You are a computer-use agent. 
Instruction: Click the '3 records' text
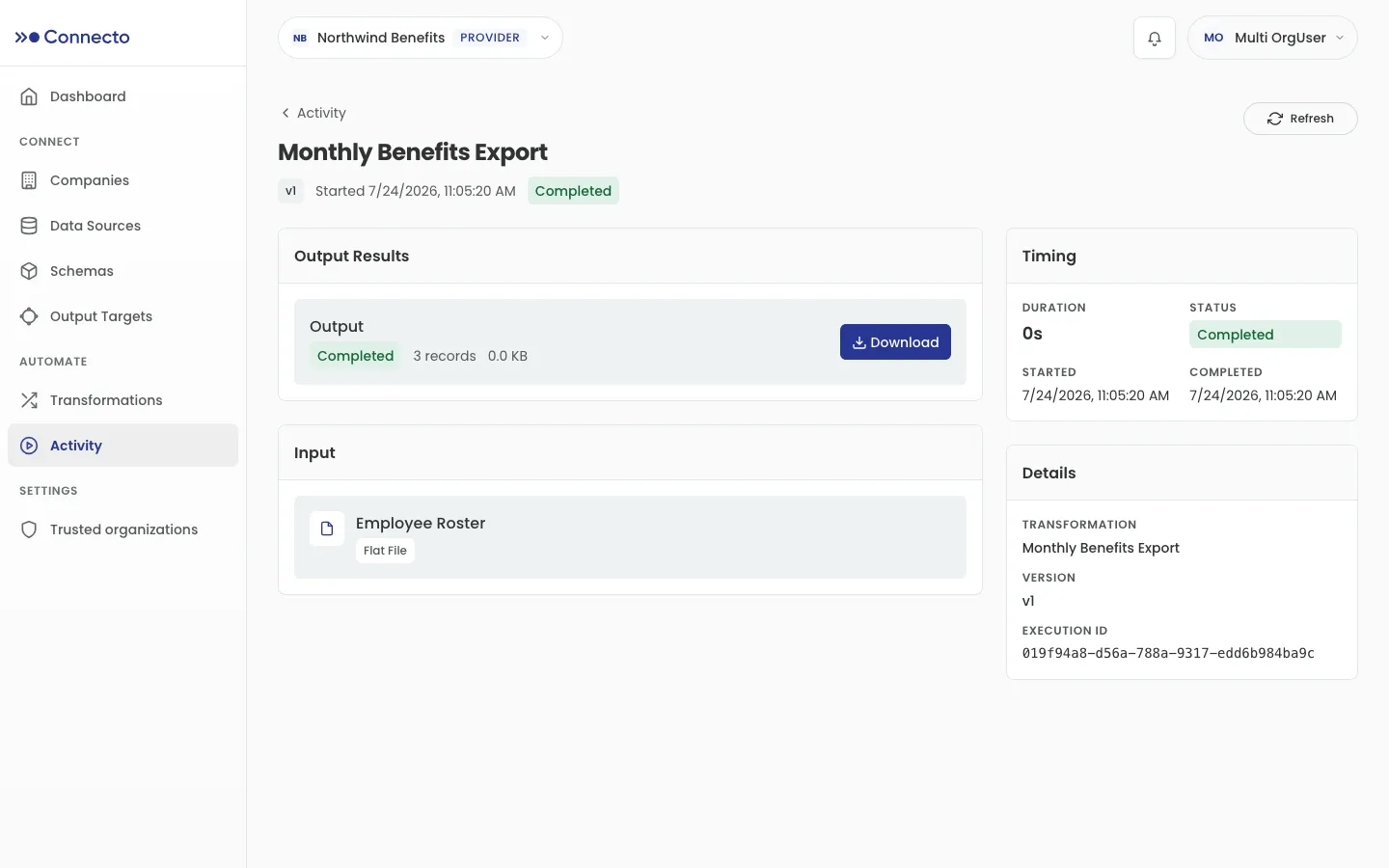(x=445, y=356)
